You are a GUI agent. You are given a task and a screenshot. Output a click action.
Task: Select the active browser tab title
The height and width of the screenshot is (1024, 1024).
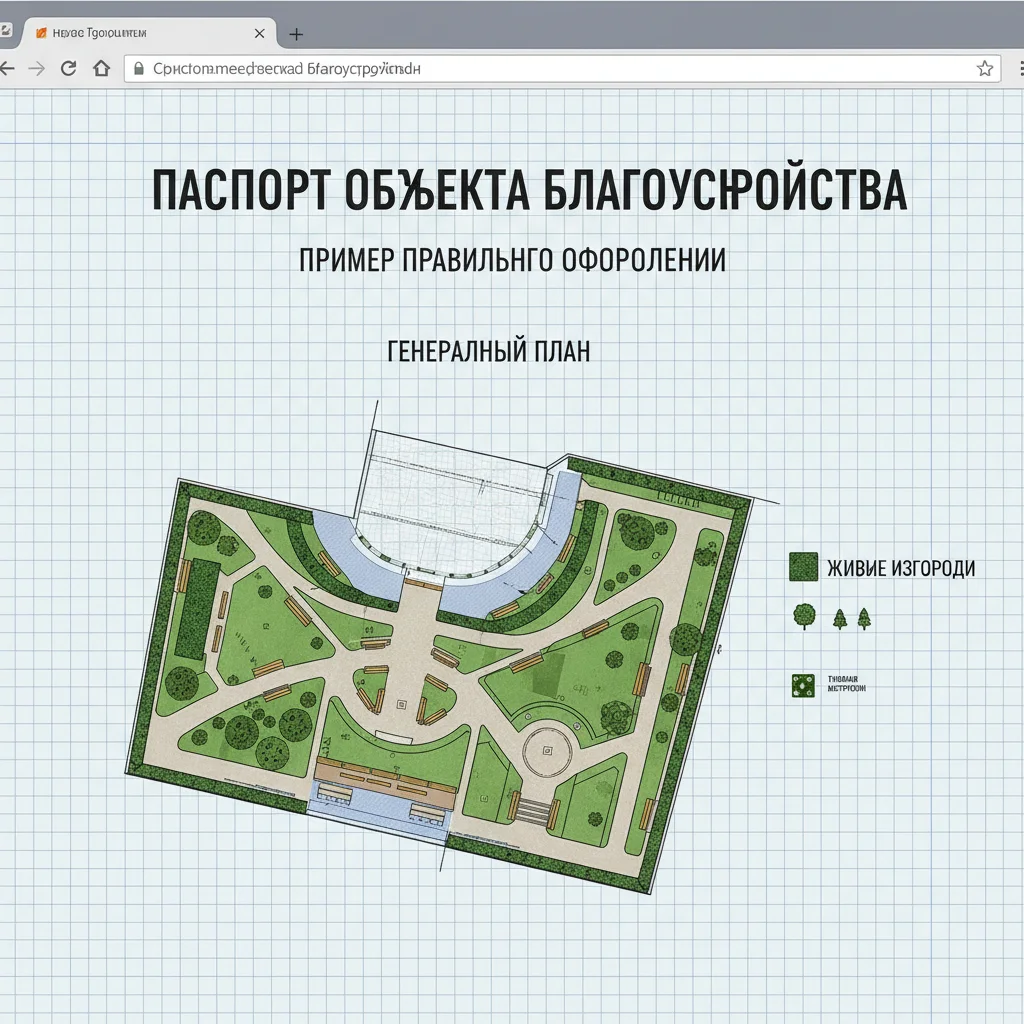point(98,33)
